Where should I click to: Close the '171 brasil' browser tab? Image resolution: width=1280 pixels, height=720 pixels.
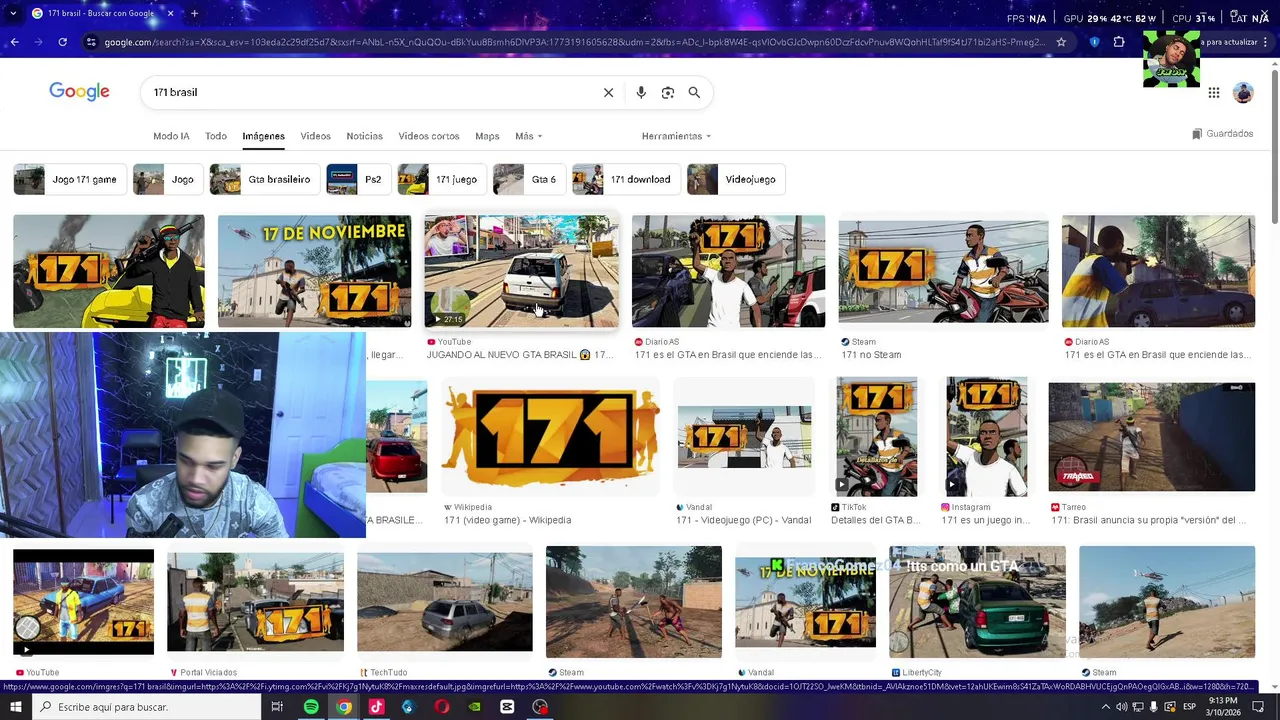tap(170, 14)
